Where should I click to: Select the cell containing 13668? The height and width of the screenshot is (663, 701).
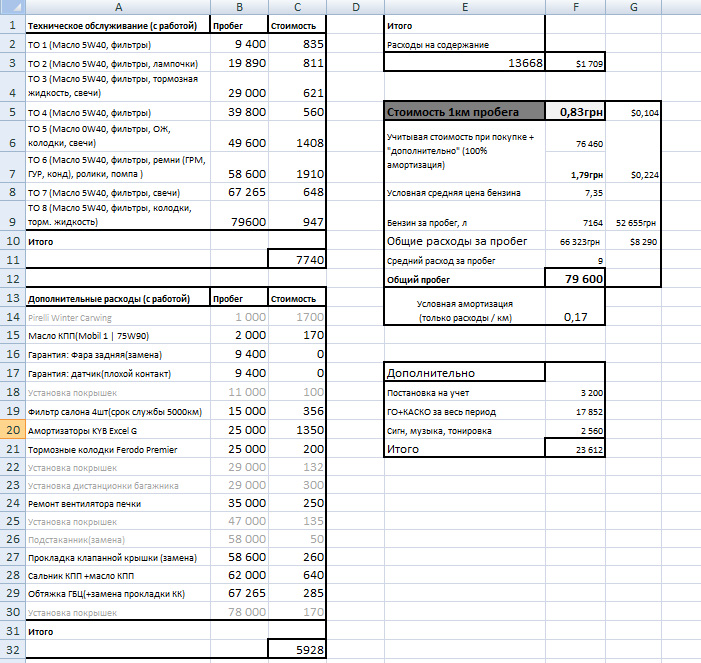point(465,63)
